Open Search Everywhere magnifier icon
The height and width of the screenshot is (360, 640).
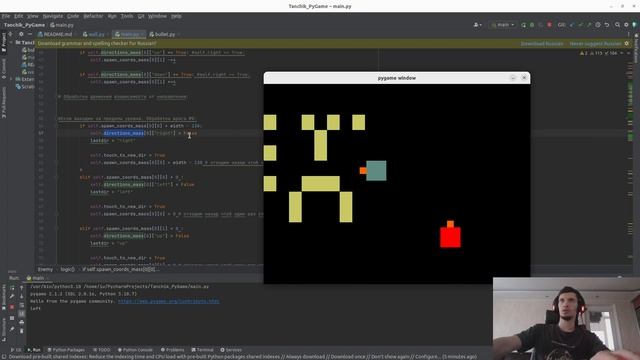pos(618,25)
